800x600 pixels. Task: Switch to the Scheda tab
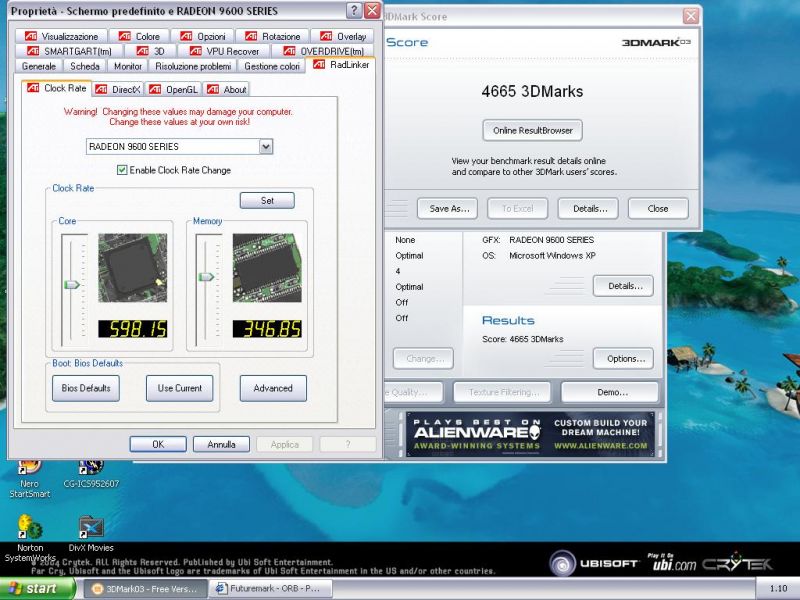point(85,66)
